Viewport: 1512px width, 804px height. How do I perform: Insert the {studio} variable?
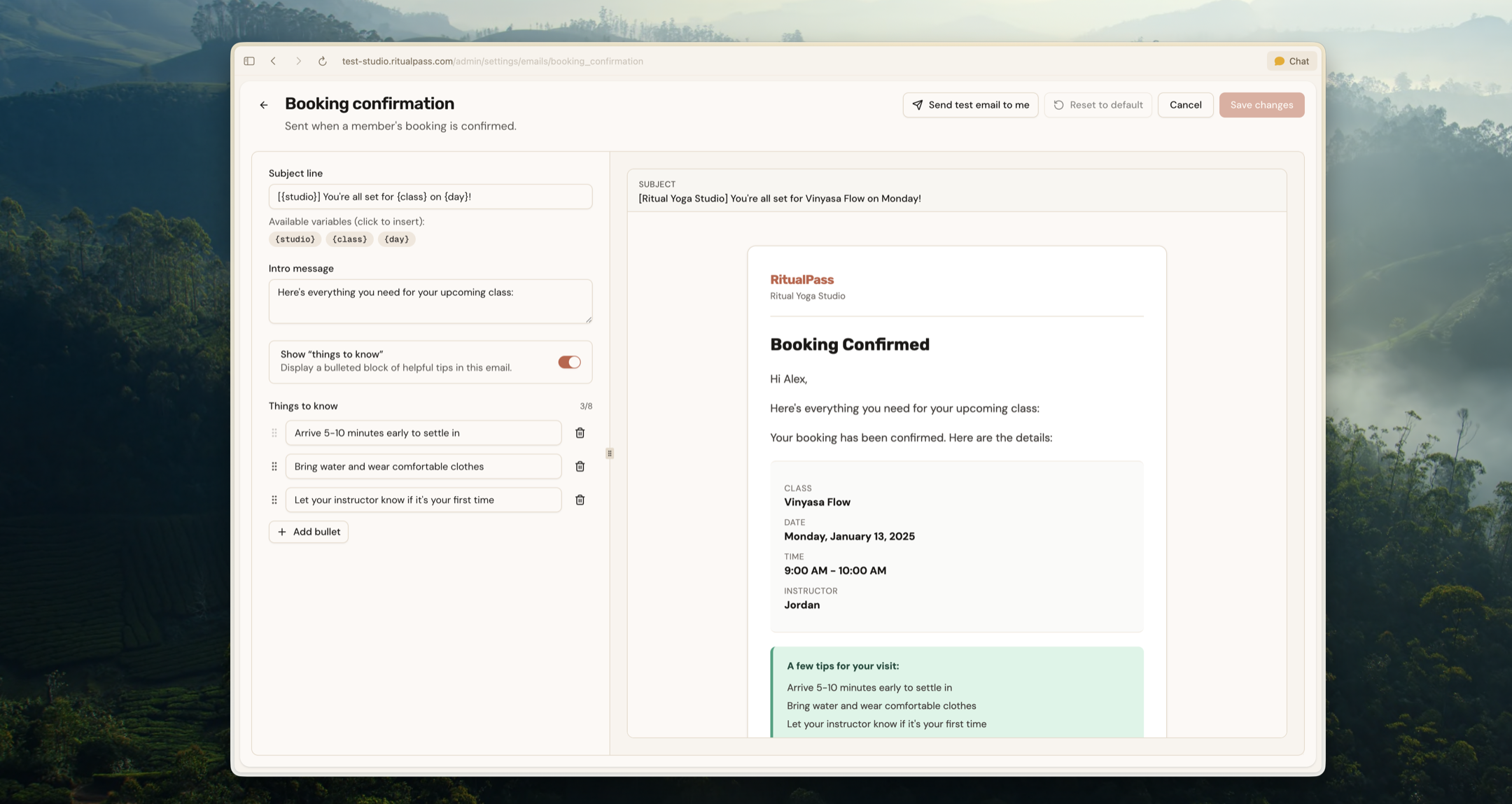[x=295, y=239]
